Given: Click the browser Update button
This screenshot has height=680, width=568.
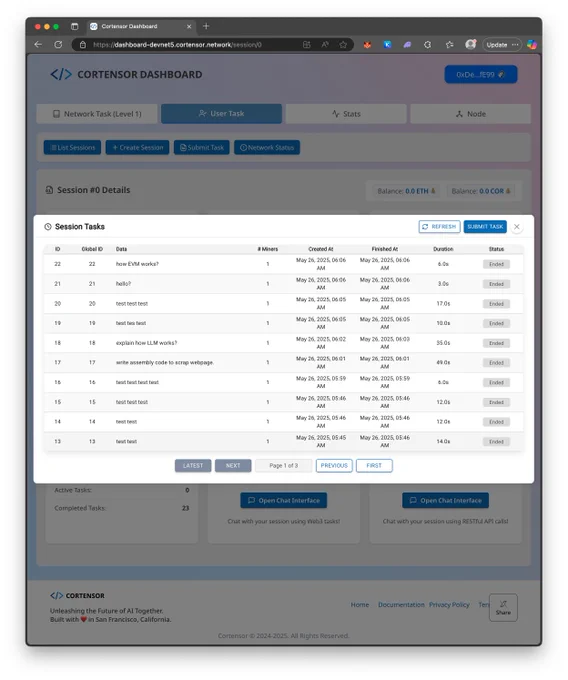Looking at the screenshot, I should [x=502, y=45].
